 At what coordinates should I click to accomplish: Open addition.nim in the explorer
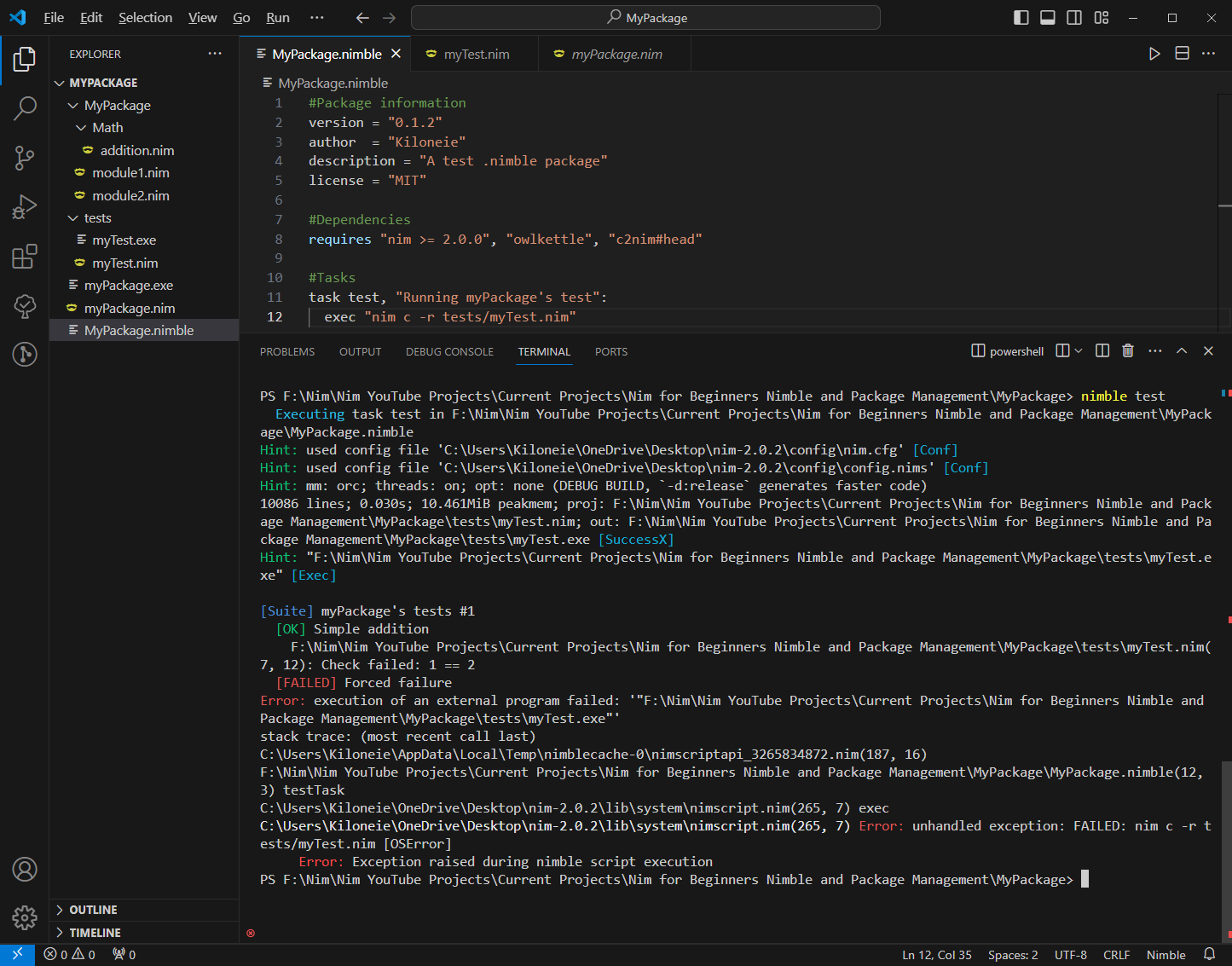pyautogui.click(x=144, y=151)
